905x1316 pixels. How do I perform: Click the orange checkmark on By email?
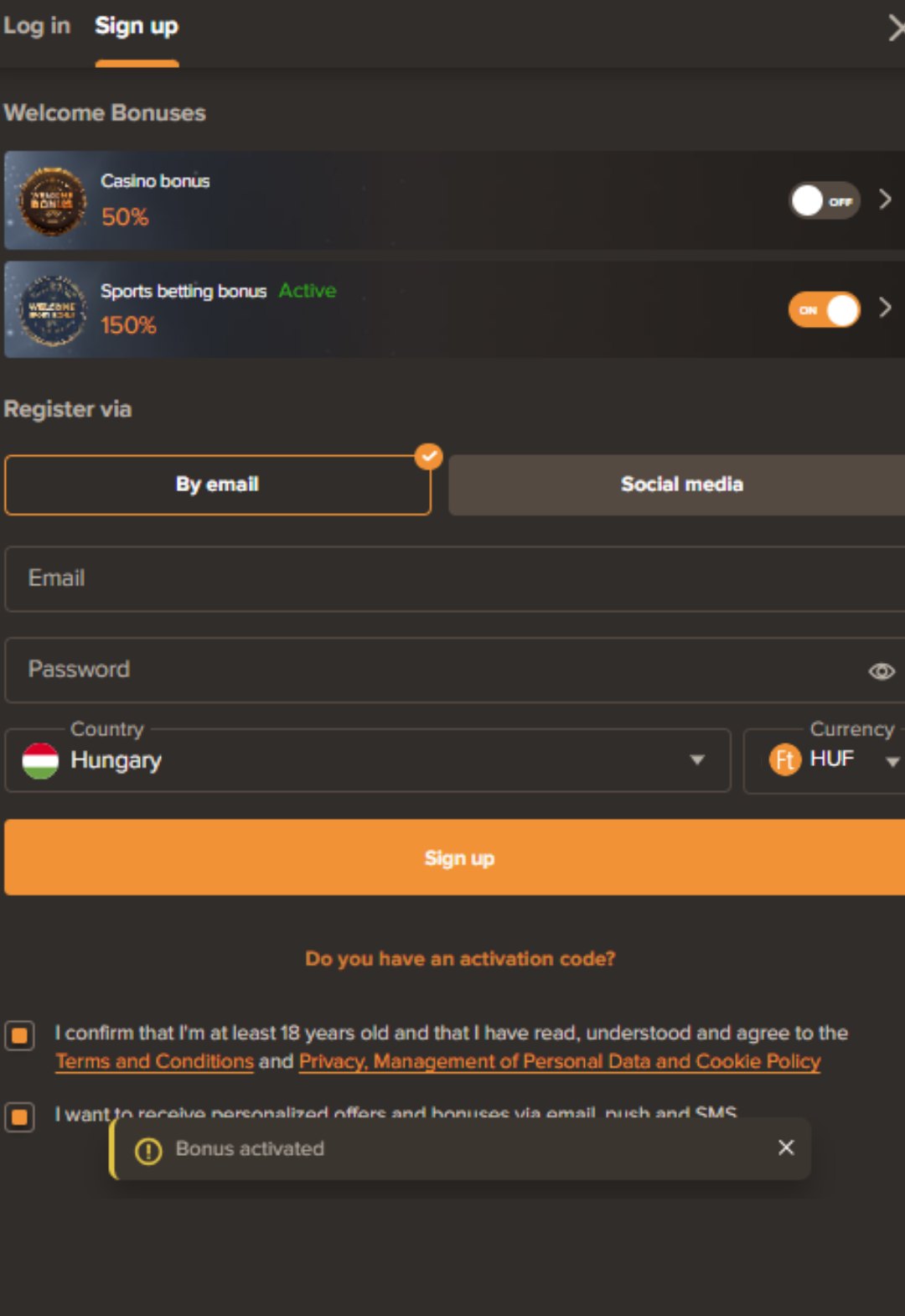[429, 456]
